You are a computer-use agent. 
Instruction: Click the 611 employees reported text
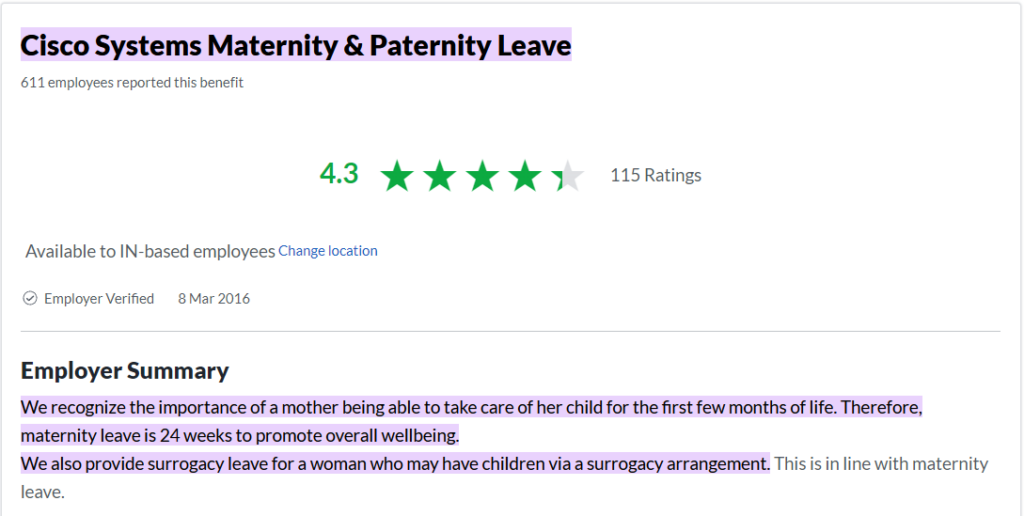click(132, 83)
